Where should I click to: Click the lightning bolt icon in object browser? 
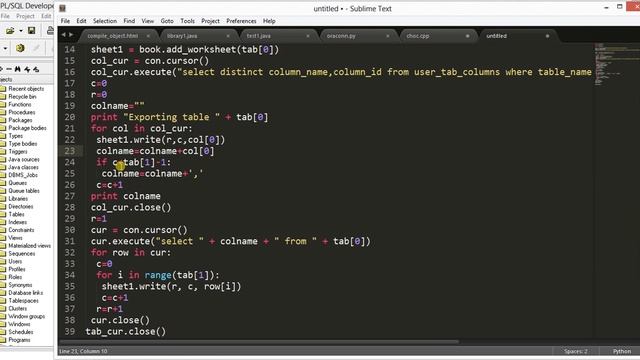[27, 69]
